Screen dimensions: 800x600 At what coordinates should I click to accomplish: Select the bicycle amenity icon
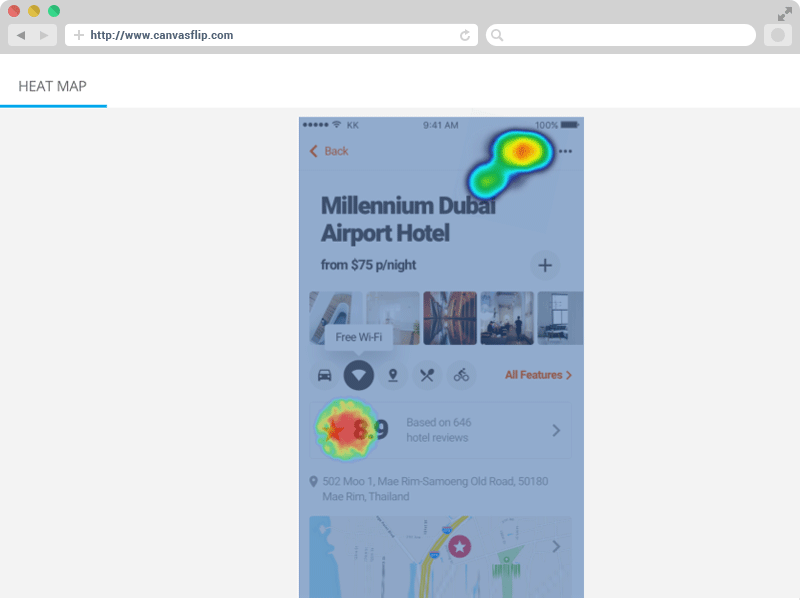(x=461, y=375)
